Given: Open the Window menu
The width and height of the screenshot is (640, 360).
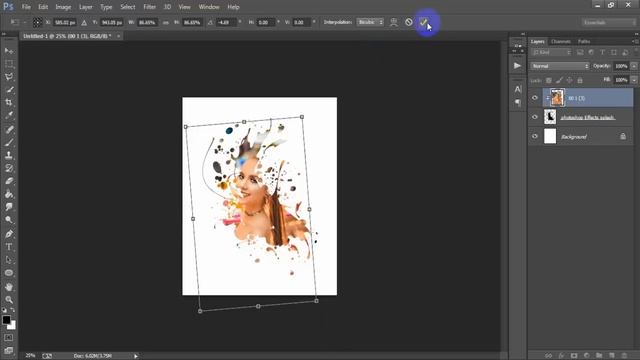Looking at the screenshot, I should coord(209,7).
